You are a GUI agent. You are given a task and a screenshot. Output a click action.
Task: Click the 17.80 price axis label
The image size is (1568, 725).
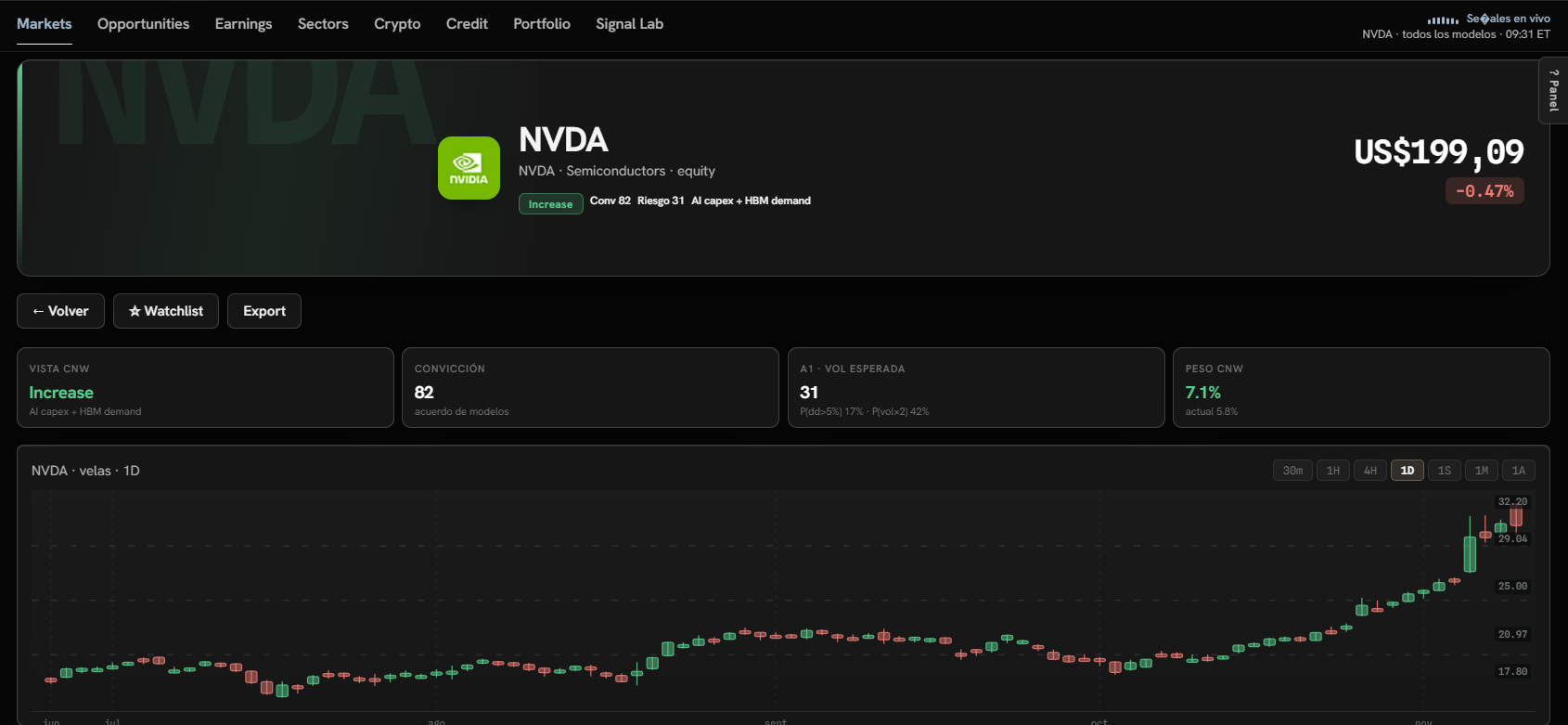coord(1512,671)
